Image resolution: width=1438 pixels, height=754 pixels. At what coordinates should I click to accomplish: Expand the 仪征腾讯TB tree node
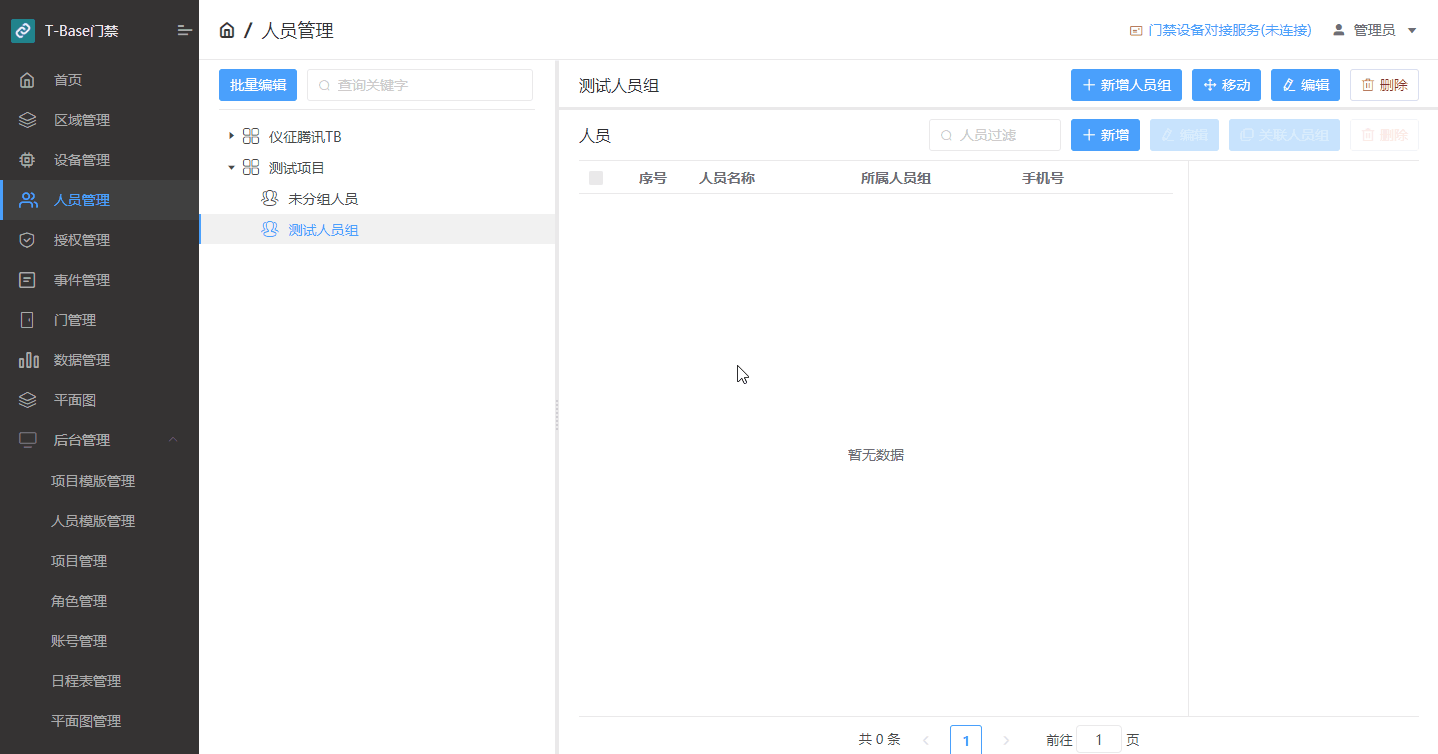(x=231, y=136)
